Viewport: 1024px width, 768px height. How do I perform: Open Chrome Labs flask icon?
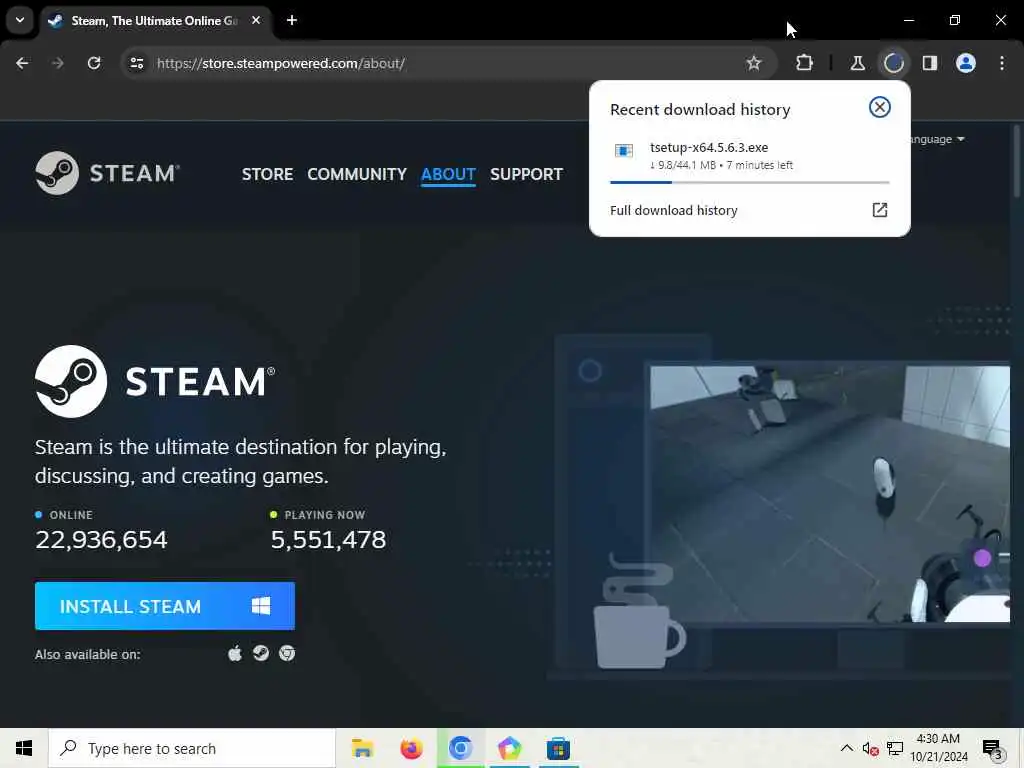click(x=857, y=63)
